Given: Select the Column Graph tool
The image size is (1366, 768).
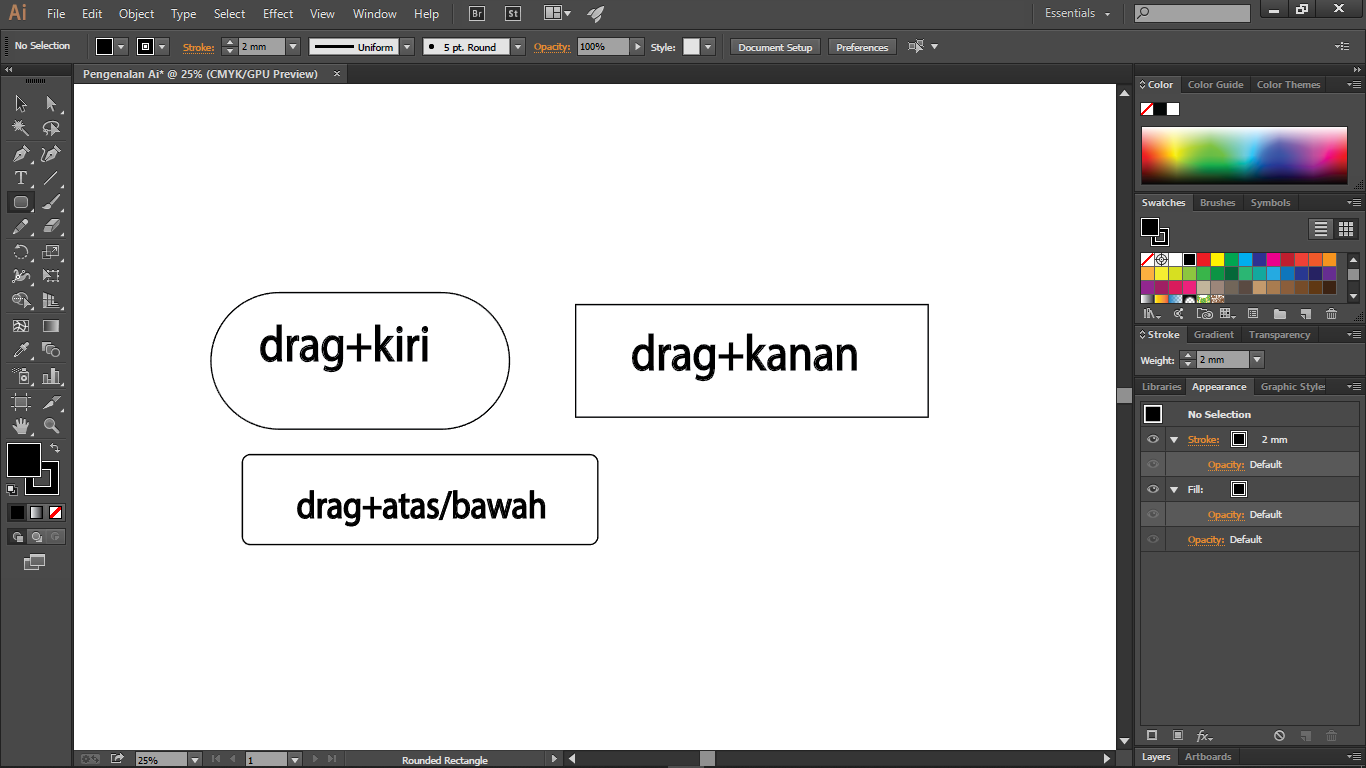Looking at the screenshot, I should point(51,376).
